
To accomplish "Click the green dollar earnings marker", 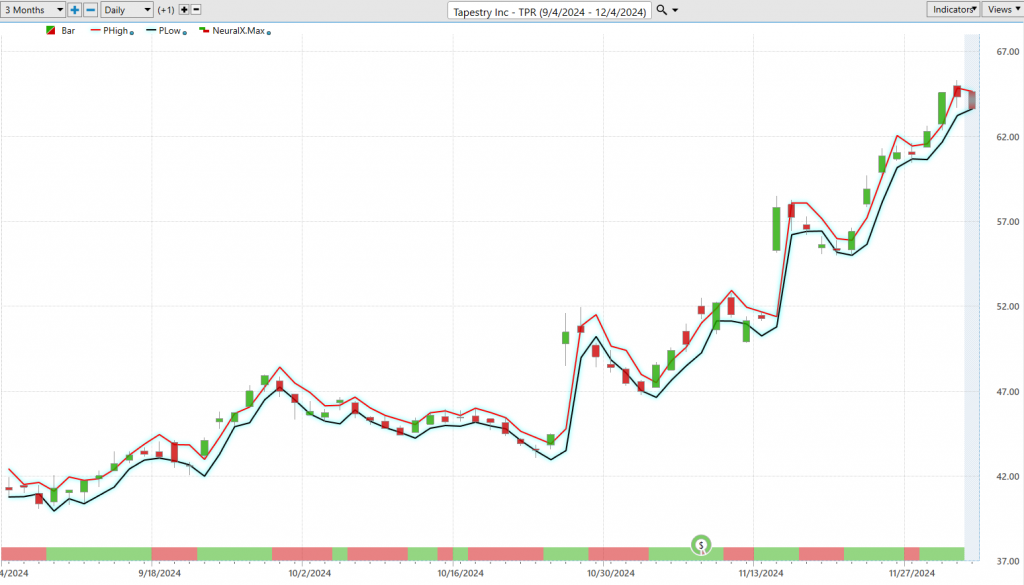I will [x=701, y=545].
